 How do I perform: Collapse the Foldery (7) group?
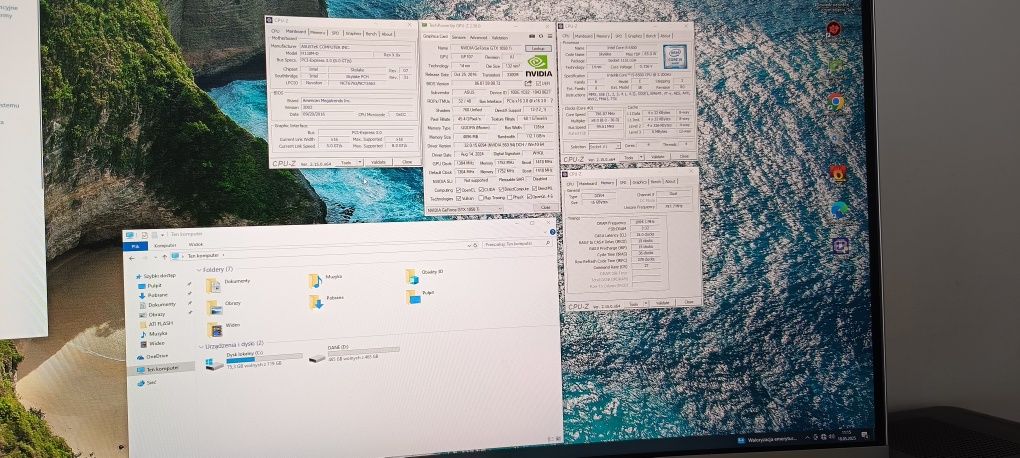pos(199,270)
